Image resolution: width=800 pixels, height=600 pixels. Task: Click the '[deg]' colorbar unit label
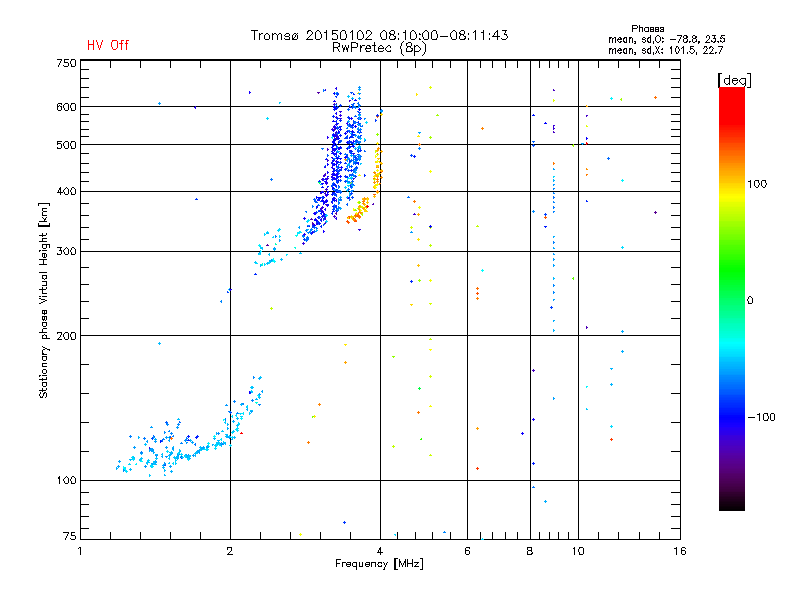tap(734, 80)
